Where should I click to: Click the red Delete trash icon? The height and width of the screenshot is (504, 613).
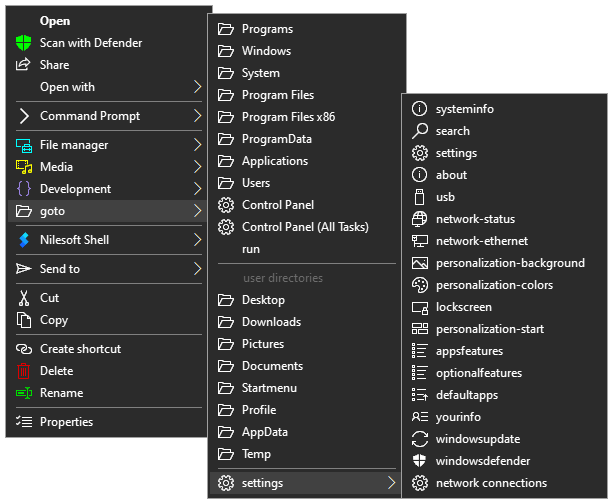(x=24, y=371)
